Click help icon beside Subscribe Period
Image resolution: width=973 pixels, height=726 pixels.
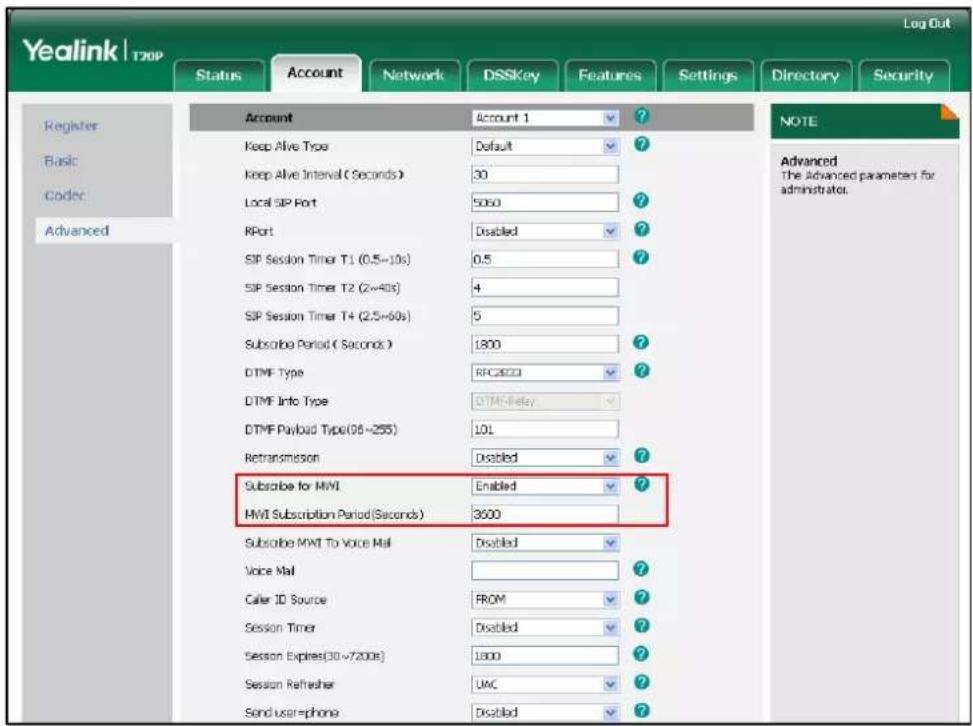coord(642,342)
